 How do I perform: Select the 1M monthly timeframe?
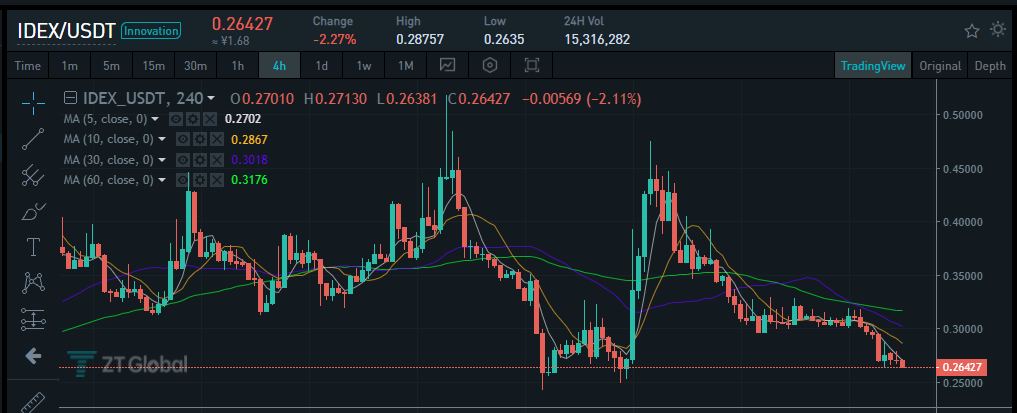[405, 65]
